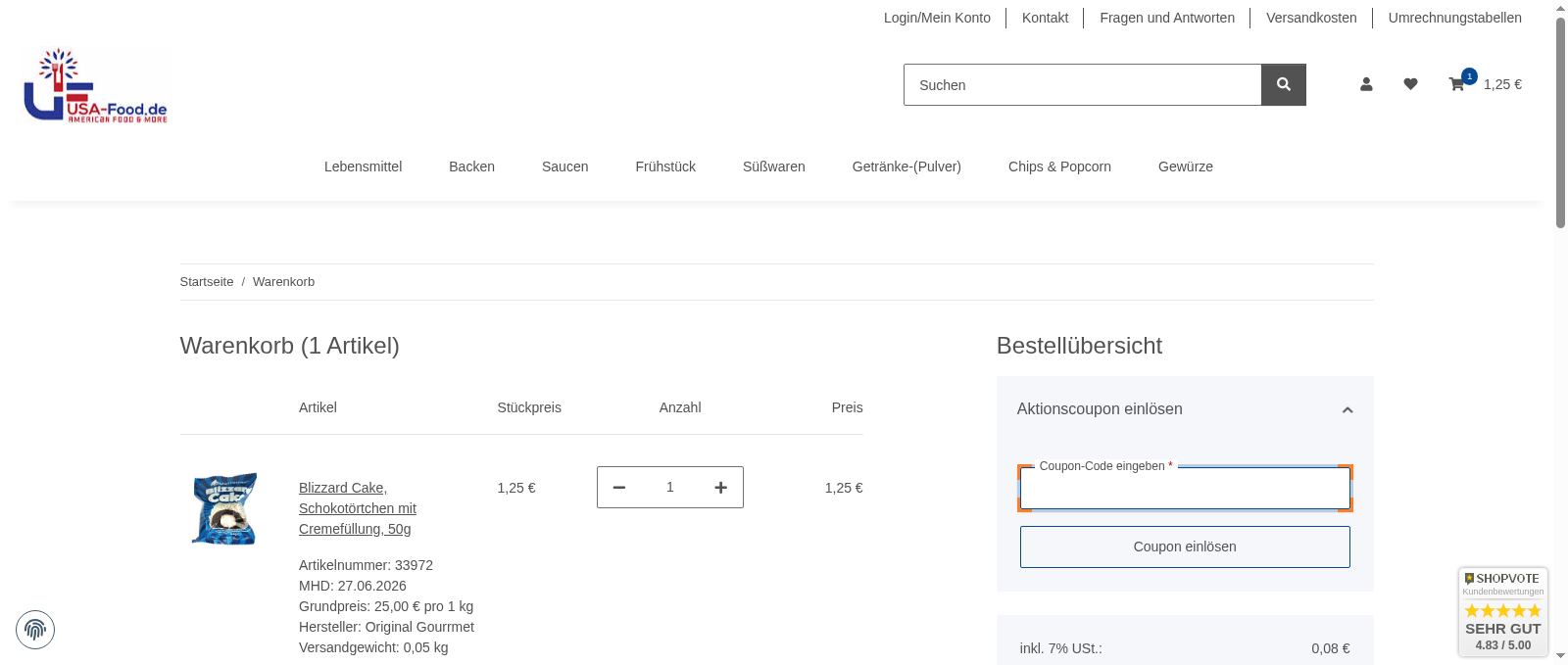Open the Süßwaren category menu
Screen dimensions: 1568x665
pos(773,166)
